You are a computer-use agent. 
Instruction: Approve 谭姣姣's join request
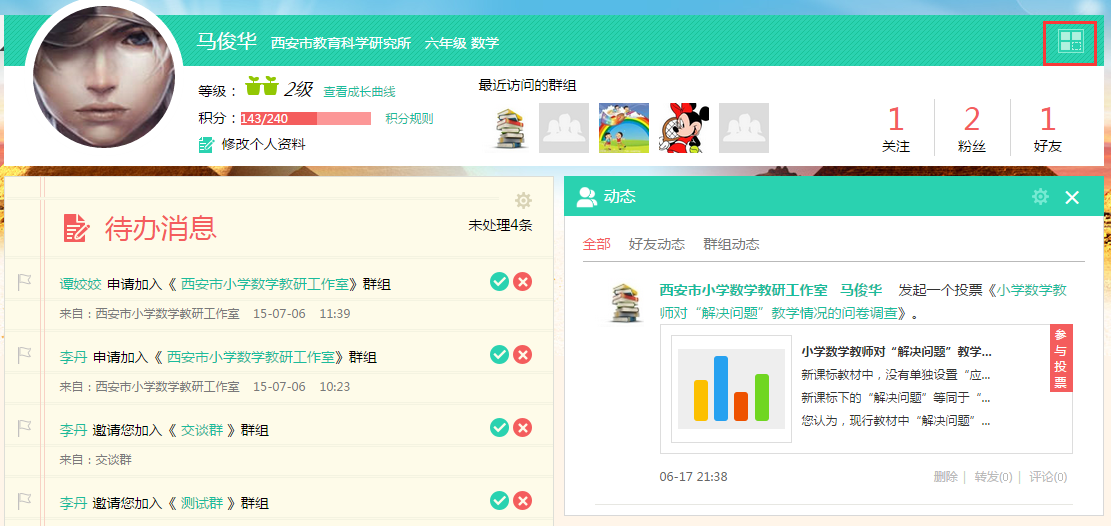(500, 282)
